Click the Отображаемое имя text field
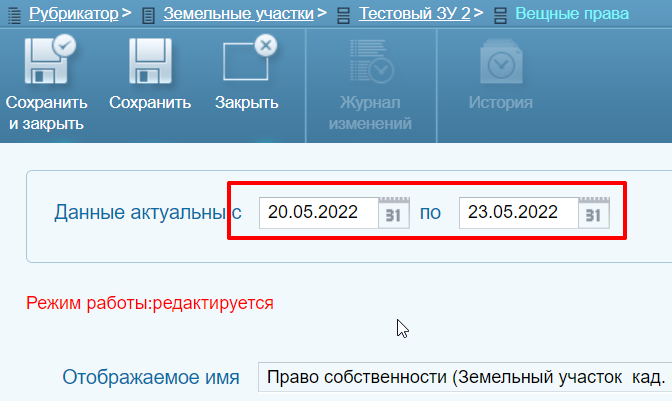The width and height of the screenshot is (672, 401). tap(465, 377)
